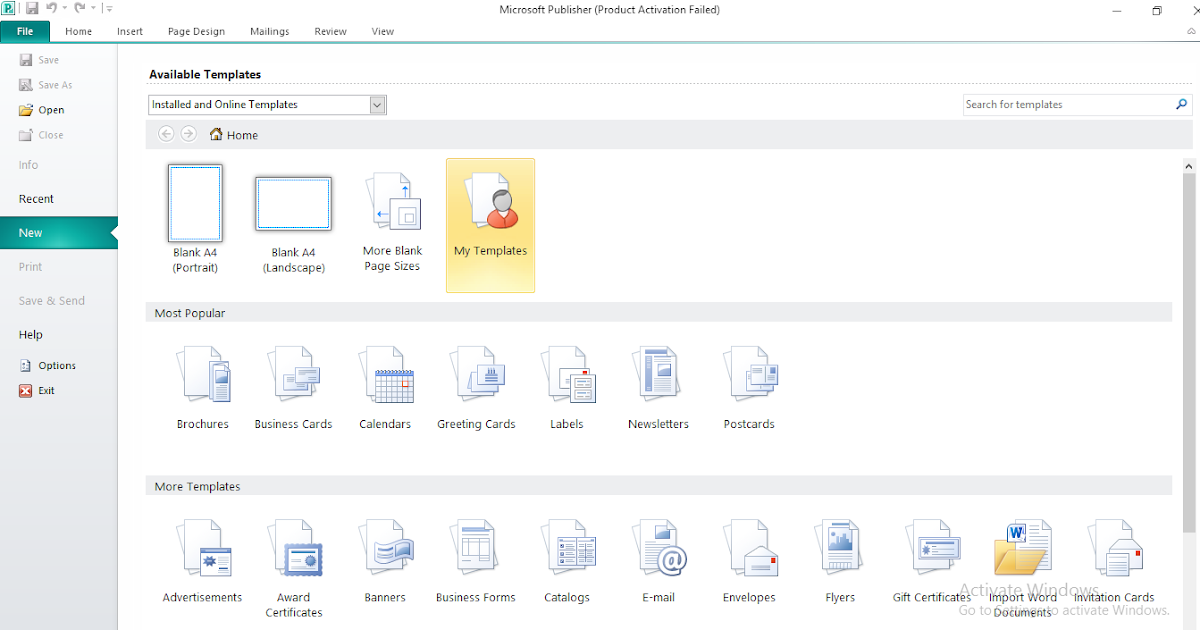This screenshot has width=1200, height=630.
Task: Open the Gift Certificates template category
Action: (x=932, y=561)
